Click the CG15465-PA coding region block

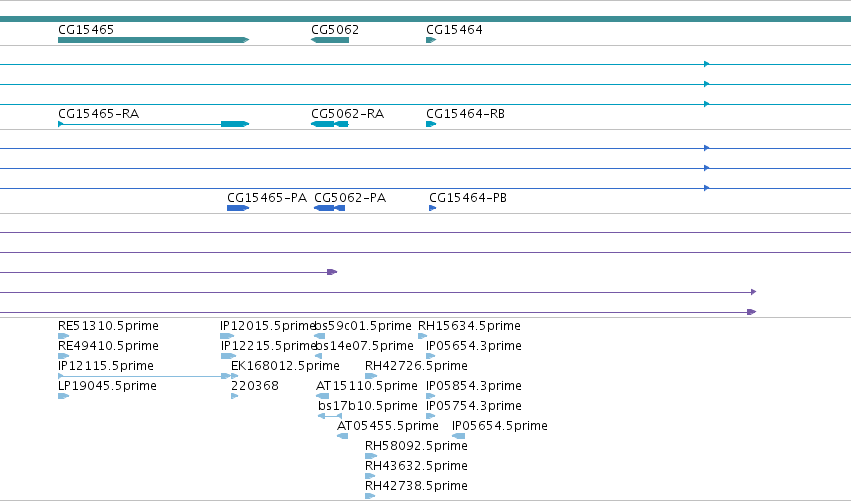click(238, 208)
